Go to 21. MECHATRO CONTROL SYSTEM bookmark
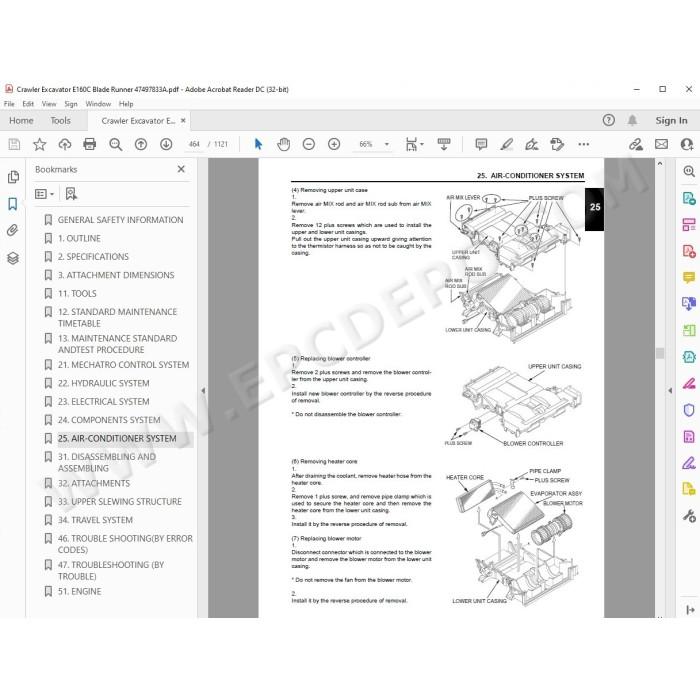The image size is (700, 700). 123,365
